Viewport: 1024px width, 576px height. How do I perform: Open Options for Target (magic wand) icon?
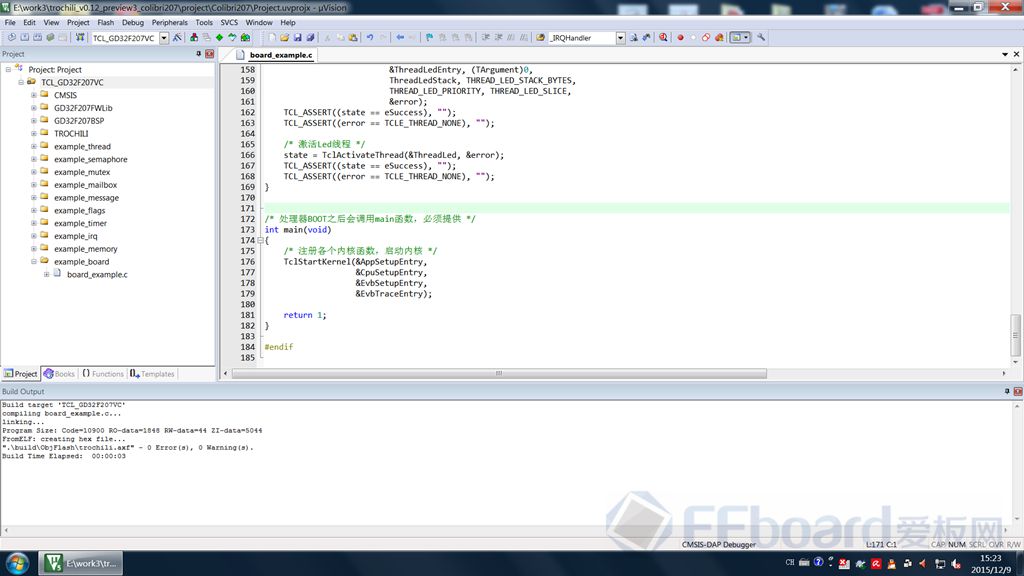point(177,37)
